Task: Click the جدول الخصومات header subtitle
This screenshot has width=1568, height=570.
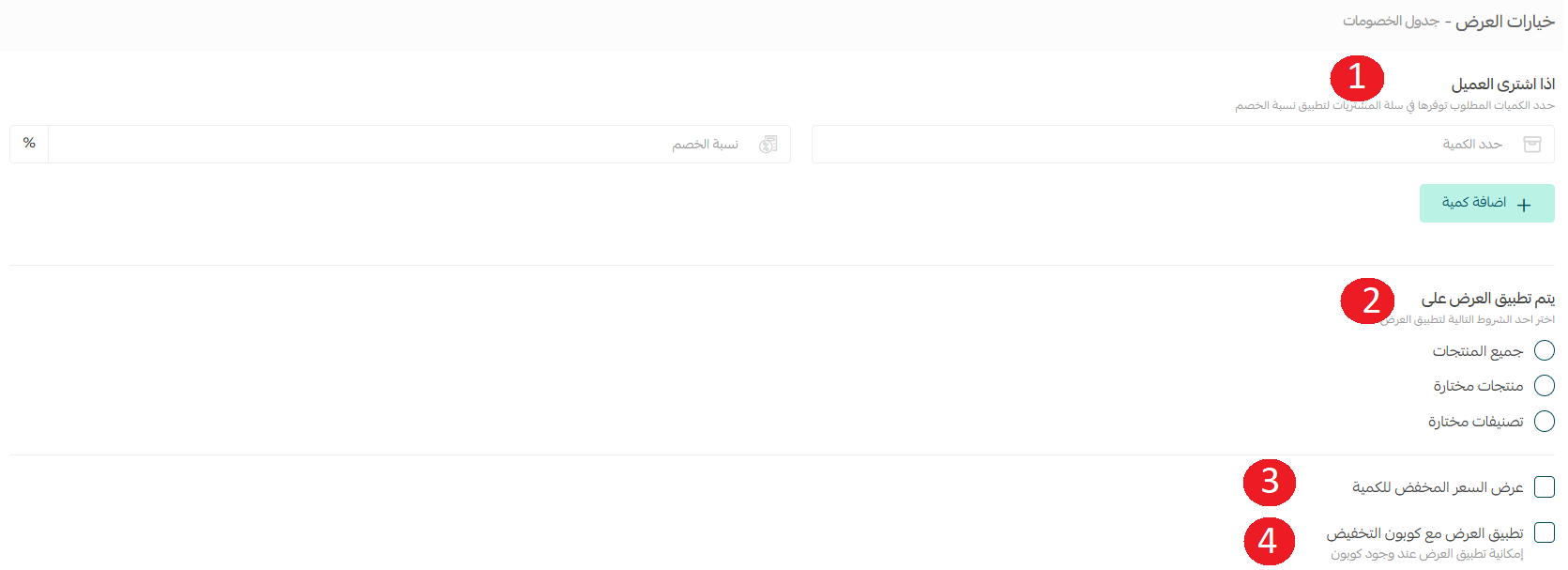Action: [1391, 21]
